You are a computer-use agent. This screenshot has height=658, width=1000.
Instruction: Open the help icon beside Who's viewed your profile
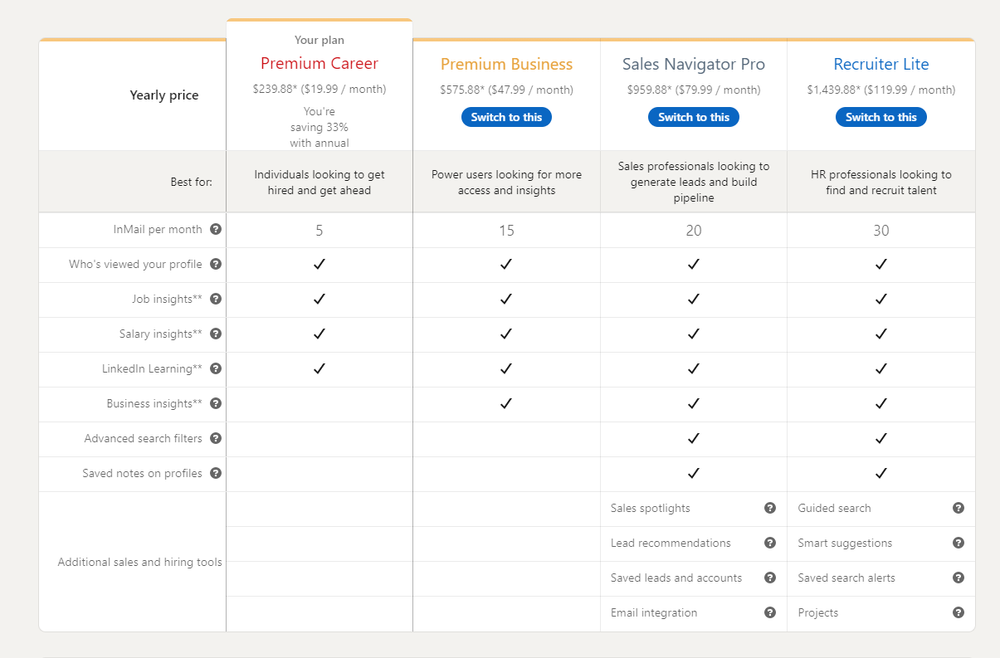[x=216, y=264]
